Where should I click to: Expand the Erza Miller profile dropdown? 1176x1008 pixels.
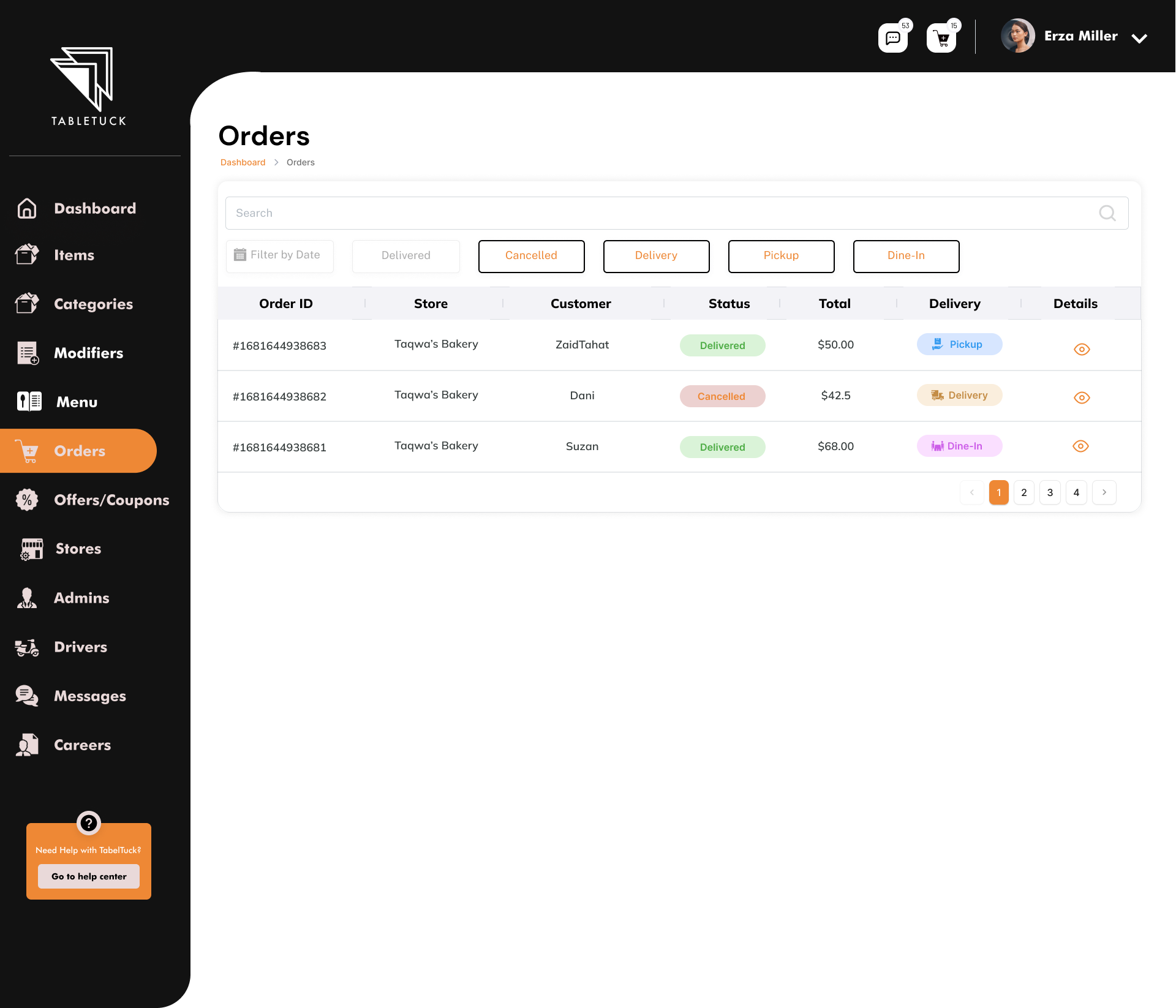click(1139, 38)
